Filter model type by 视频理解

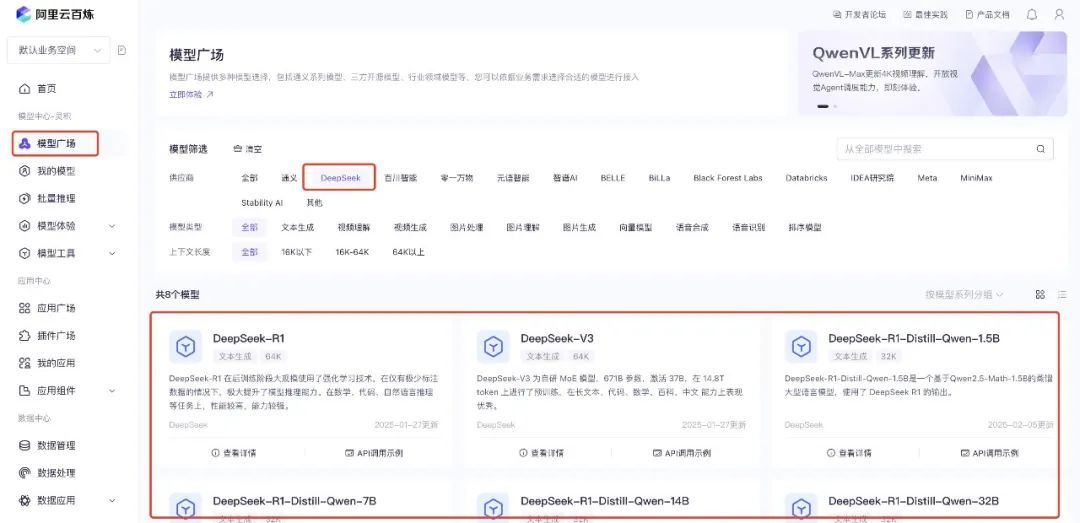tap(354, 227)
